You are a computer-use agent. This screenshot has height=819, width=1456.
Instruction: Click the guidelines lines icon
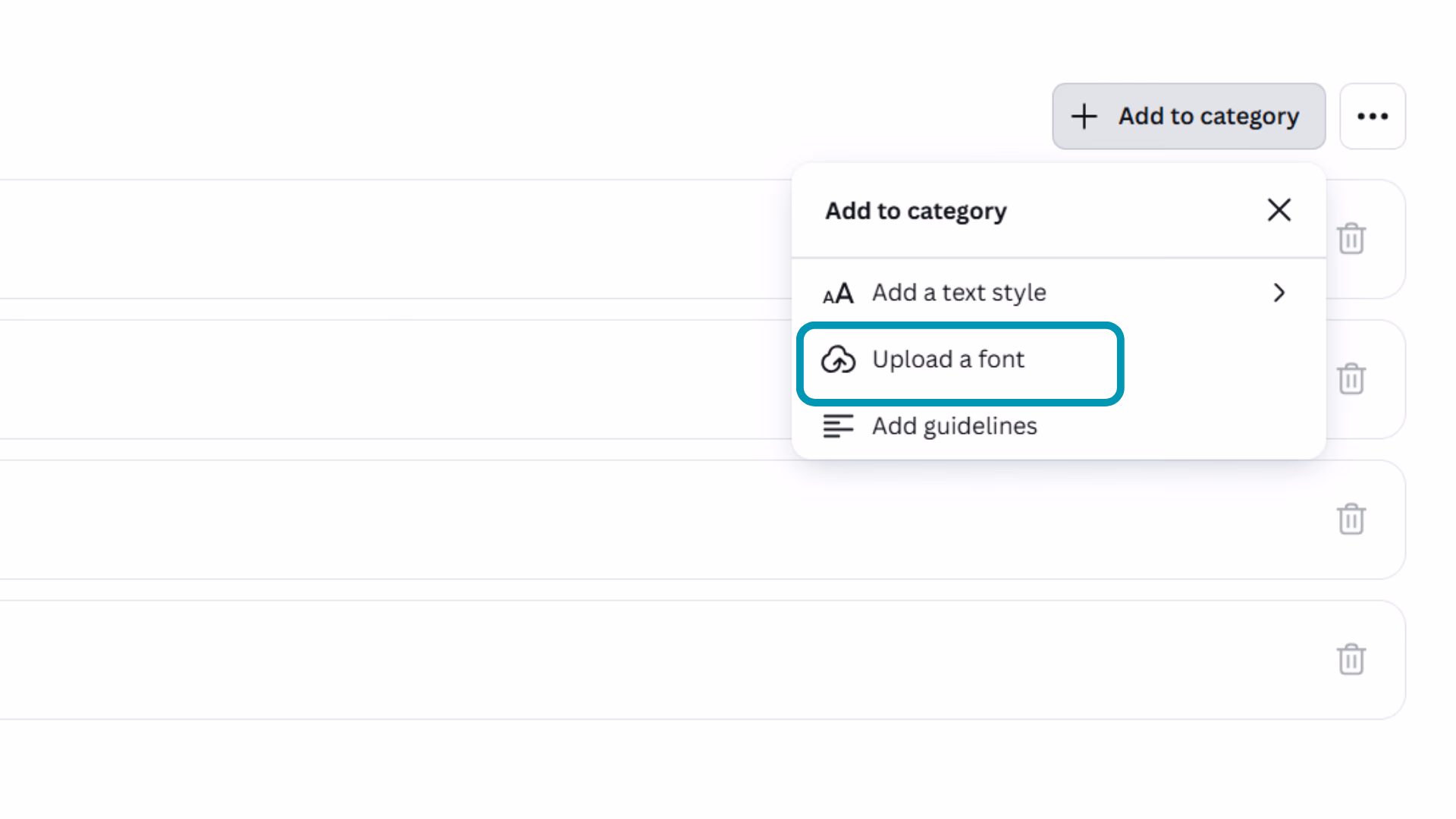pyautogui.click(x=838, y=426)
